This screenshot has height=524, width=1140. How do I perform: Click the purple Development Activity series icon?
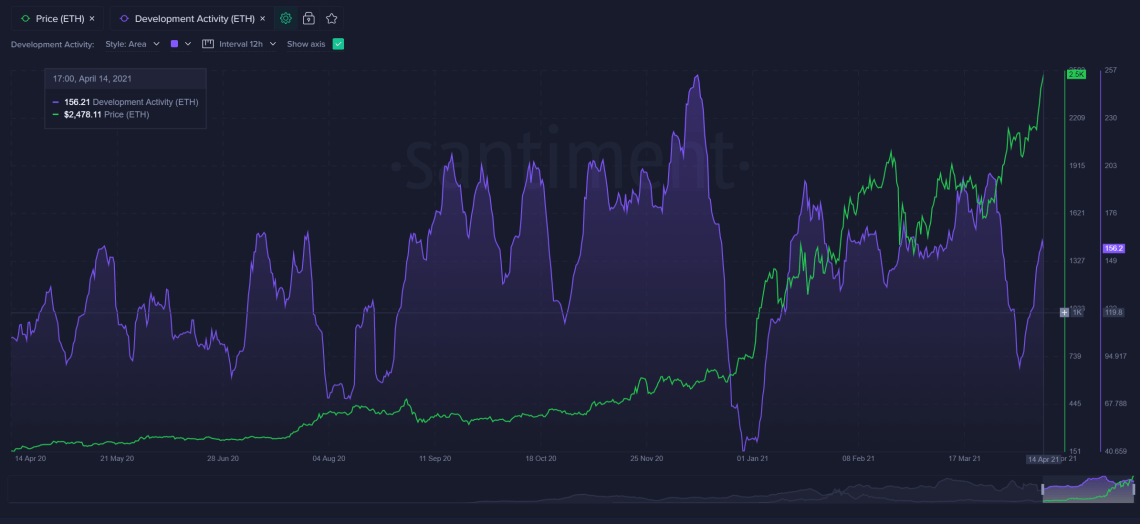pyautogui.click(x=124, y=18)
